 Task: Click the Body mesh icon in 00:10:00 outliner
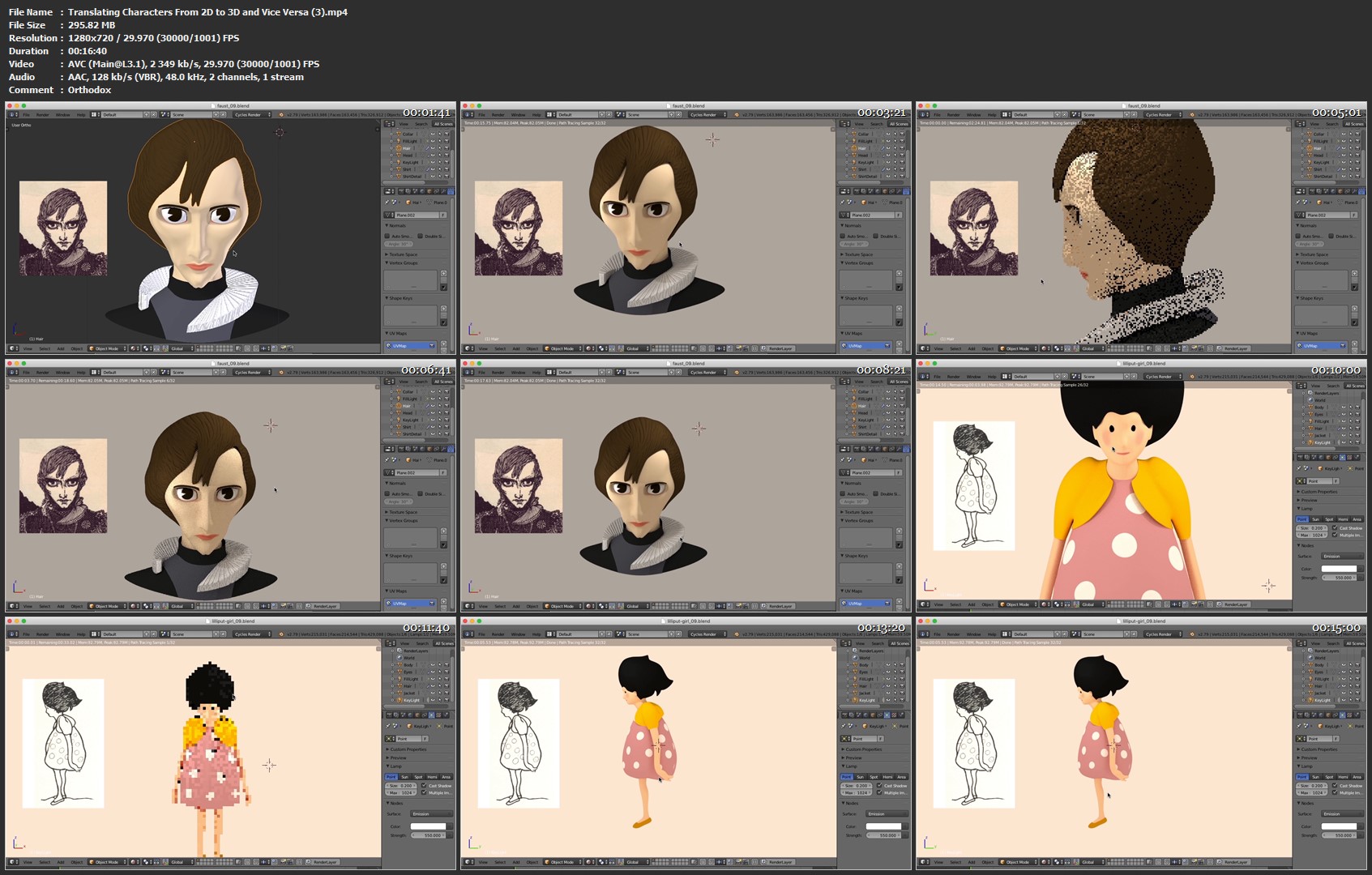(1310, 408)
